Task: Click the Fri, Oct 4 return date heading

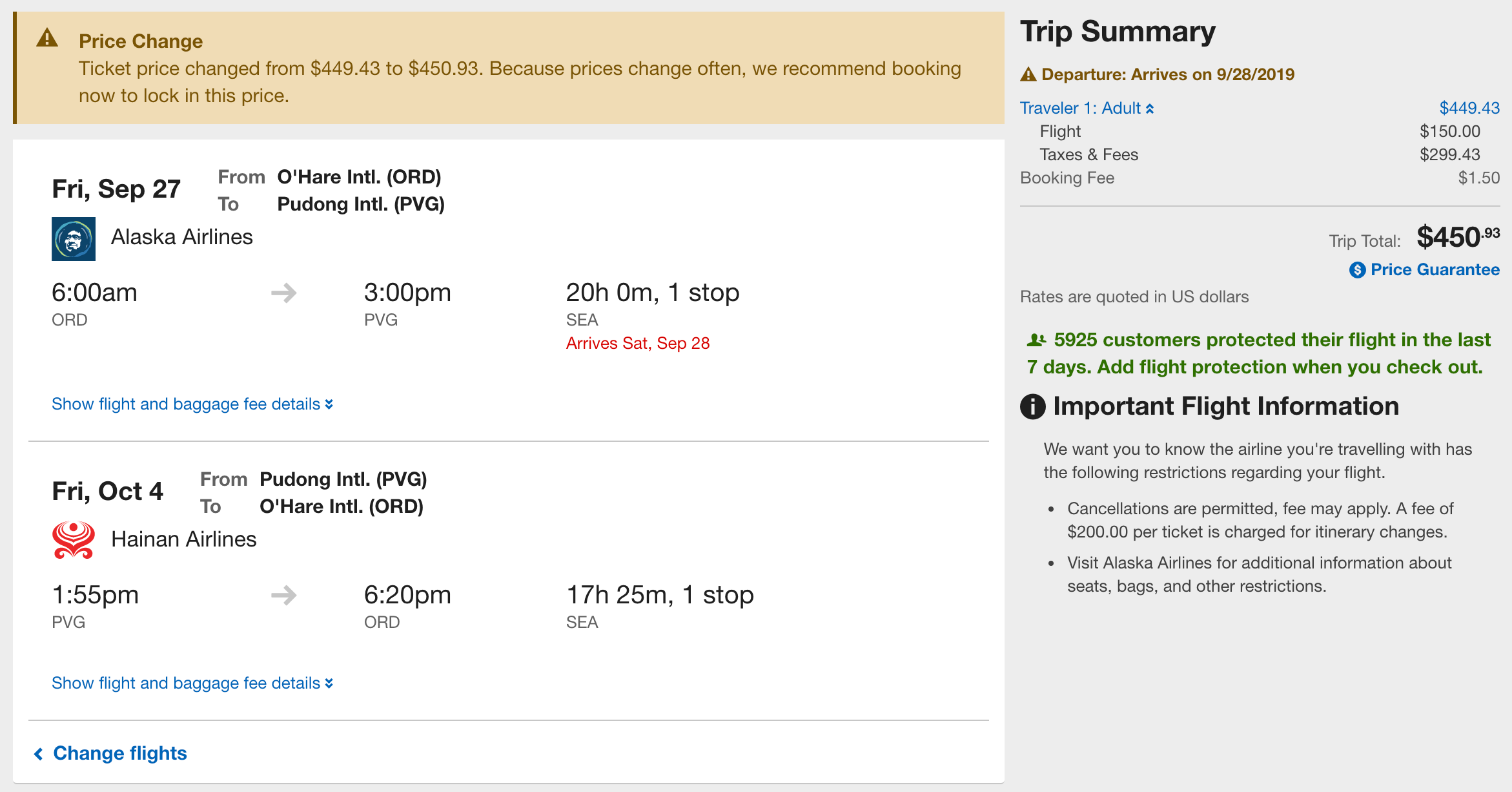Action: click(107, 491)
